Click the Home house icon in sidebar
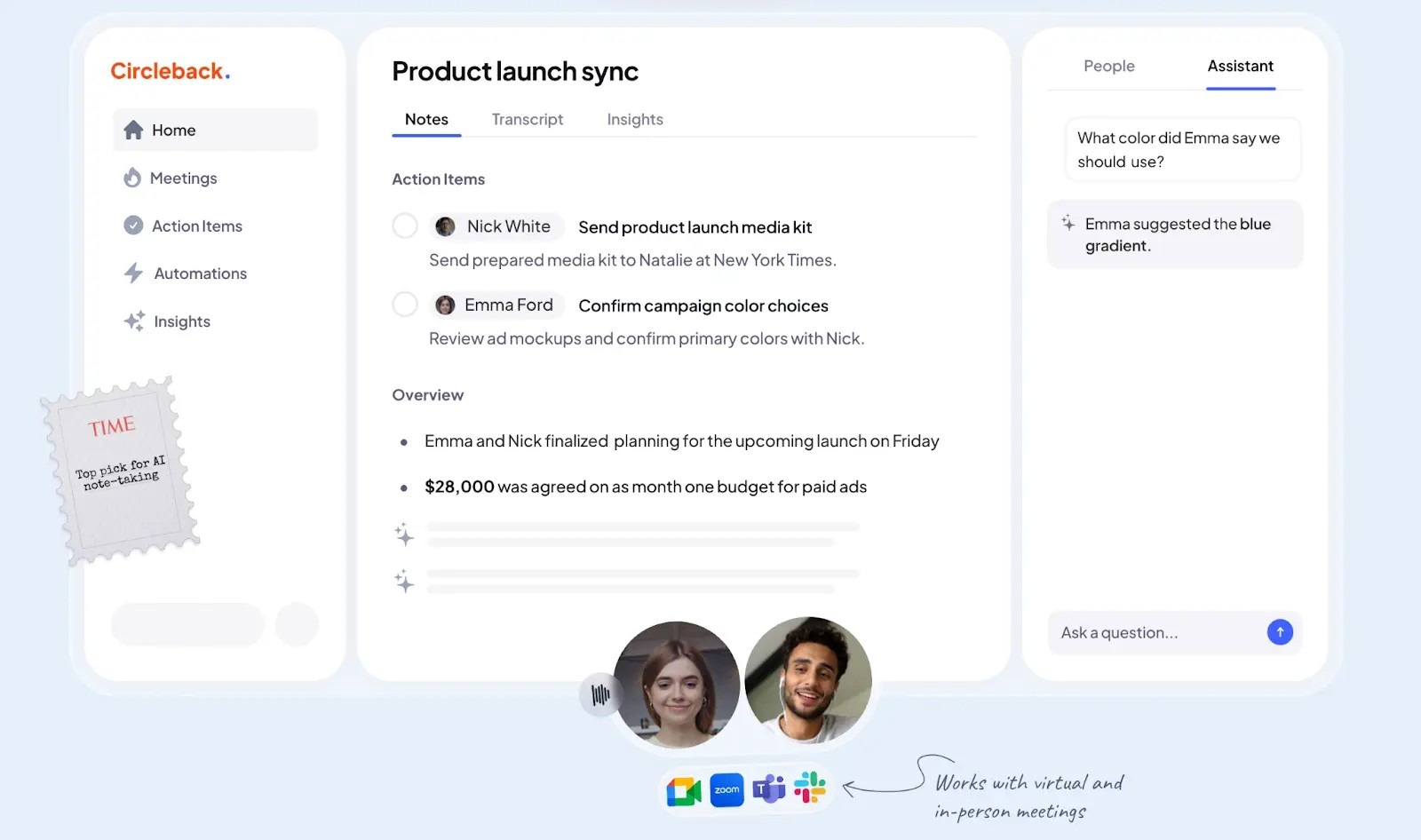Image resolution: width=1421 pixels, height=840 pixels. click(133, 130)
